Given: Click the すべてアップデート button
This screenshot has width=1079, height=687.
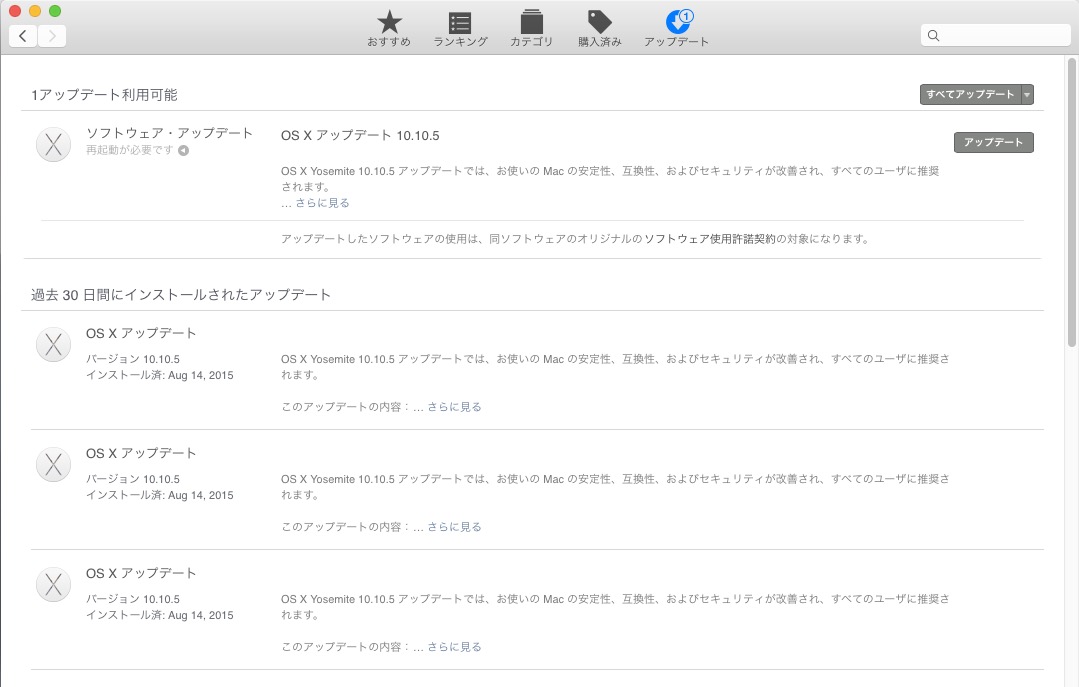Looking at the screenshot, I should 970,94.
